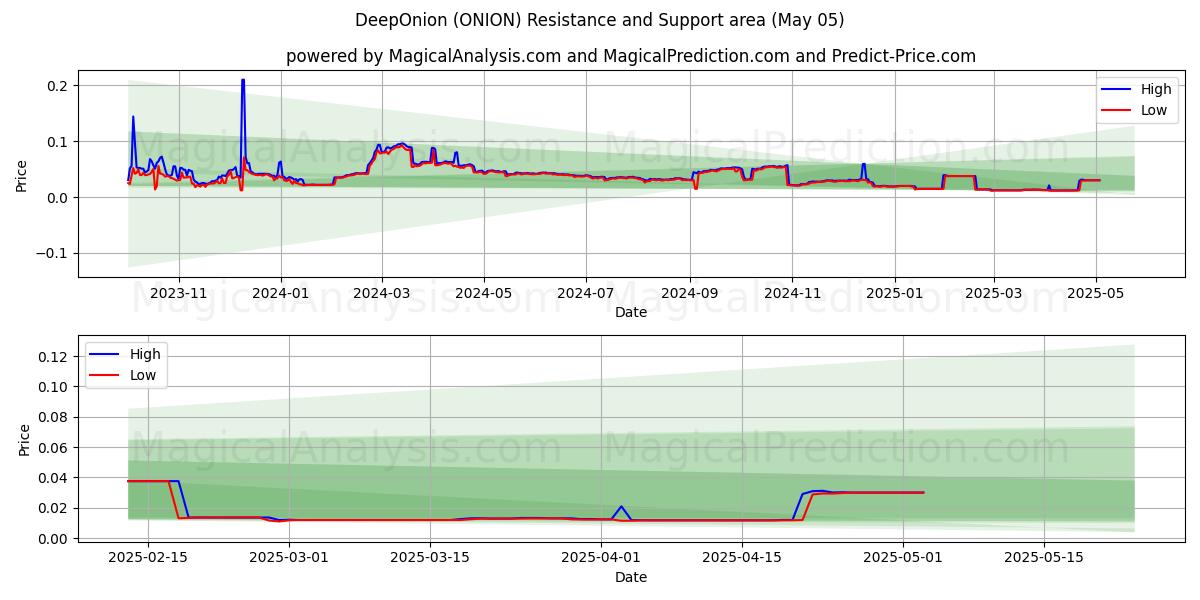Image resolution: width=1200 pixels, height=600 pixels.
Task: Click the "2024-01" date tick label
Action: (281, 293)
